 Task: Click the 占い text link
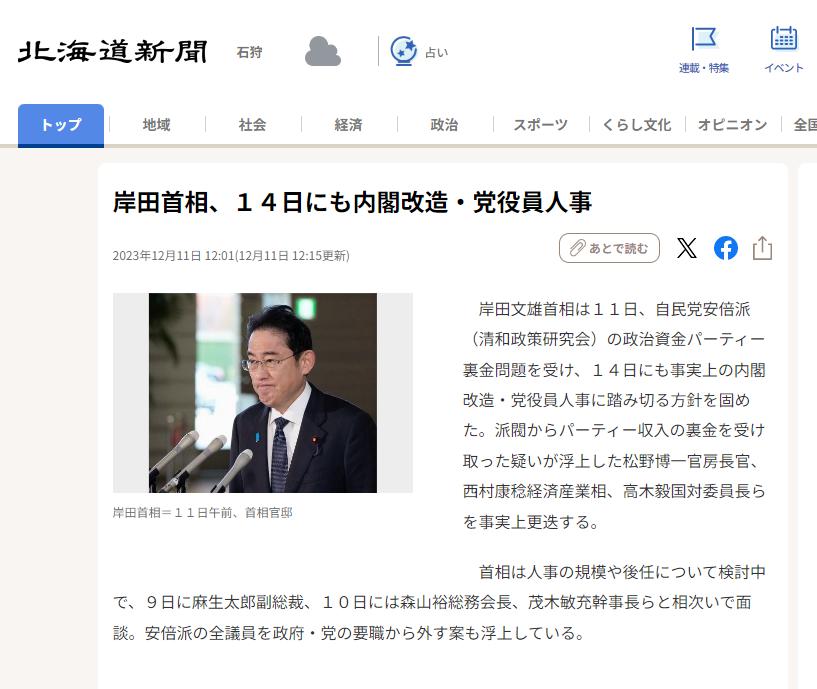click(437, 52)
